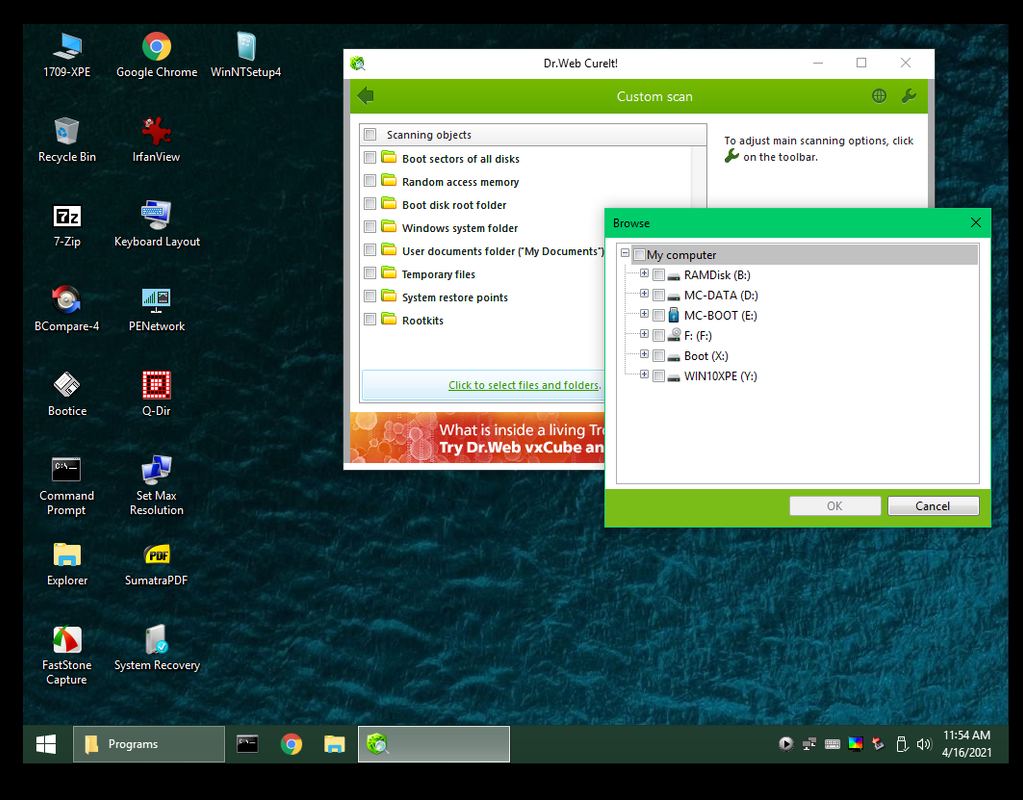Select the Boot (X:) tree label

706,356
